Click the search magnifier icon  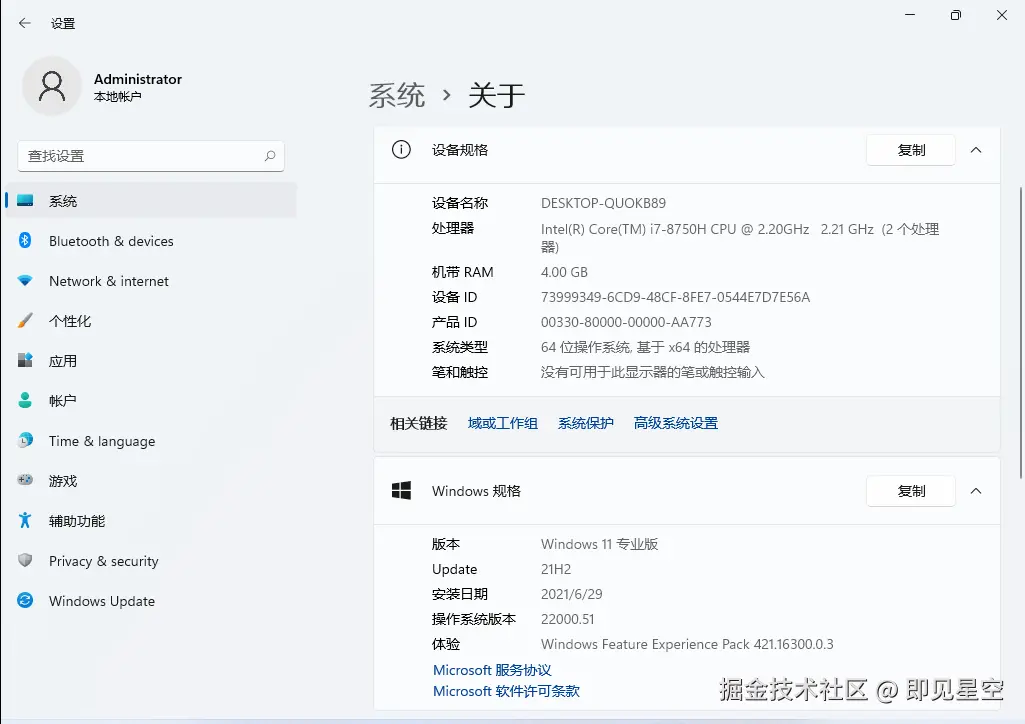pos(269,156)
